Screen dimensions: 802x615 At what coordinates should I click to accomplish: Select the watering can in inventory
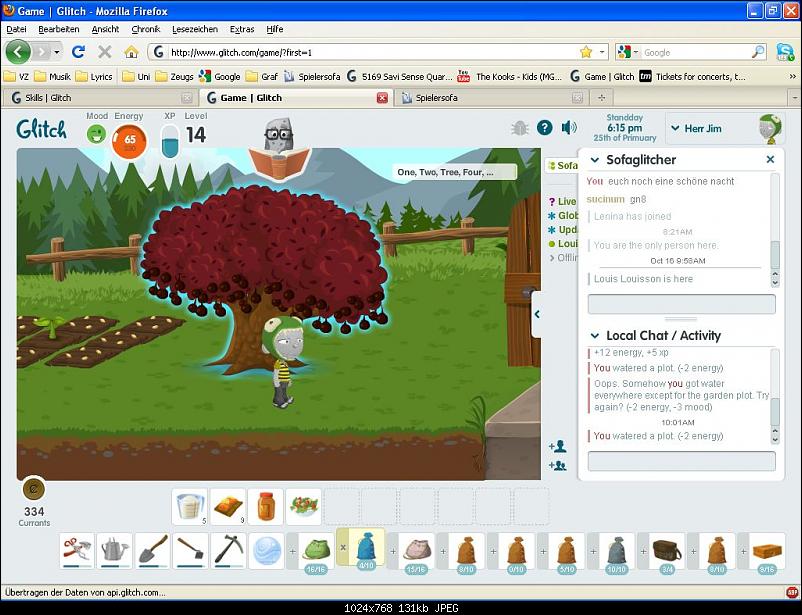pos(114,549)
